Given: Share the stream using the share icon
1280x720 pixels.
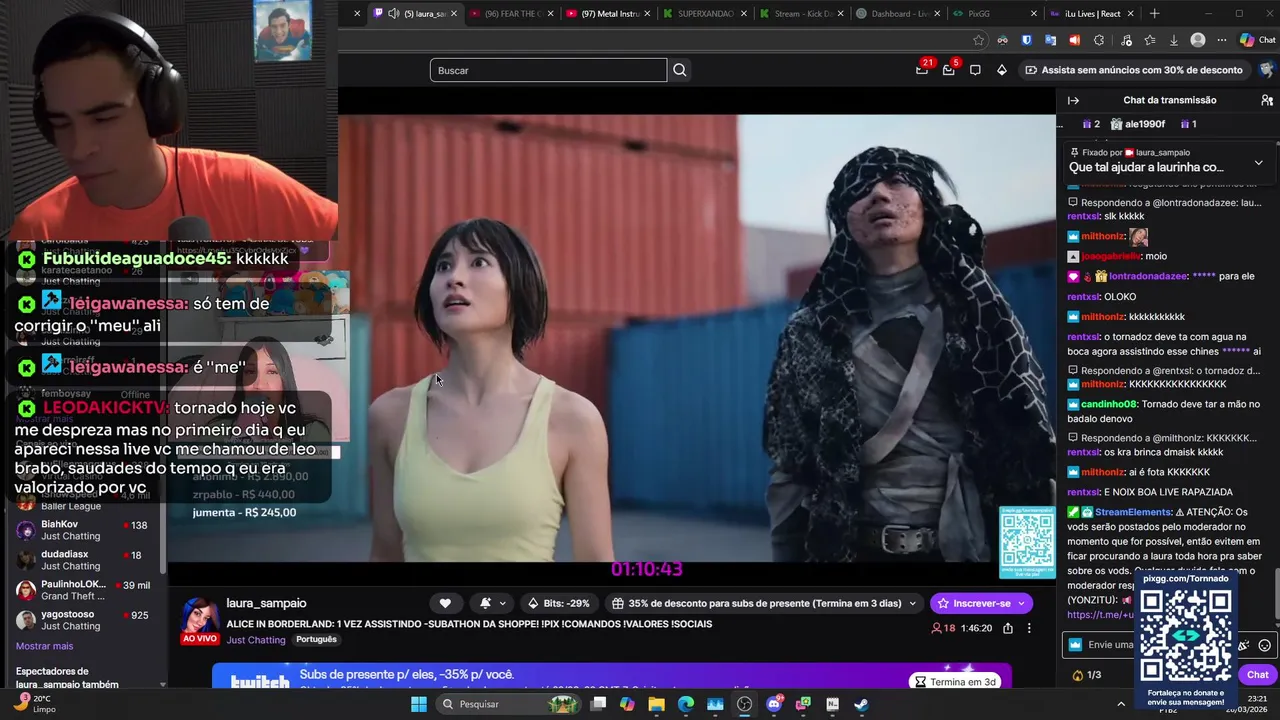Looking at the screenshot, I should click(x=1008, y=628).
